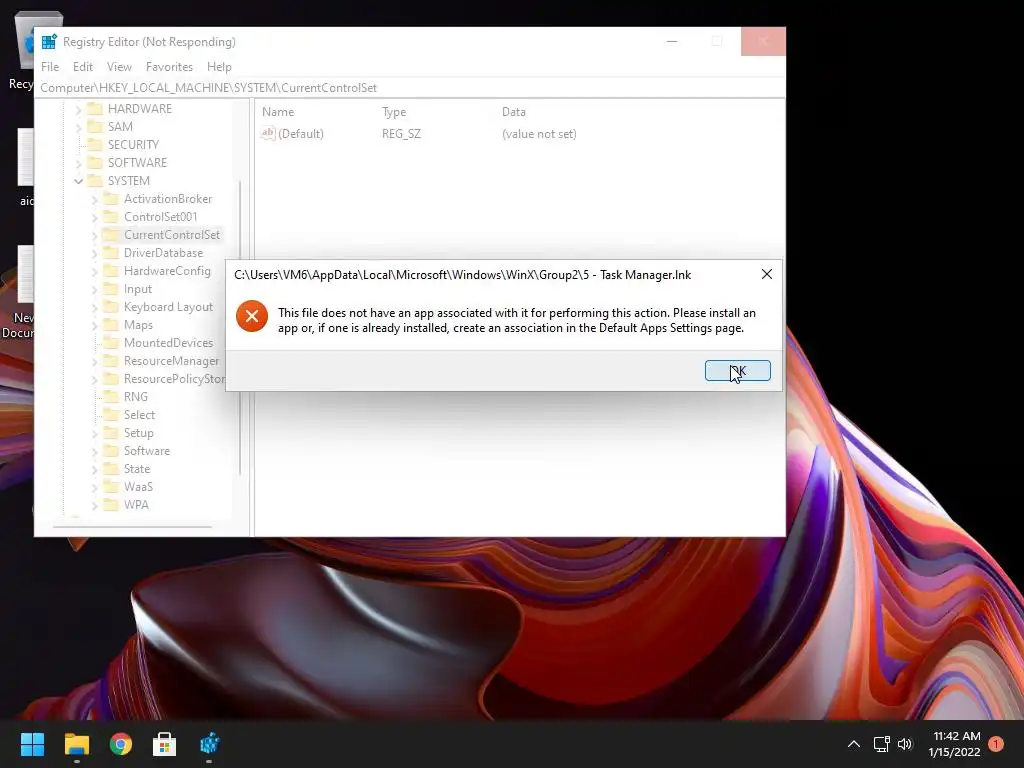The image size is (1024, 768).
Task: Click the tree pane horizontal scrollbar
Action: [x=133, y=526]
